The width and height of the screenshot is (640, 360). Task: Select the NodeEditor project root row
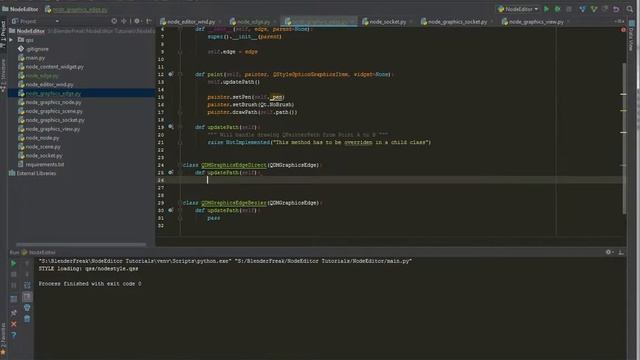82,31
